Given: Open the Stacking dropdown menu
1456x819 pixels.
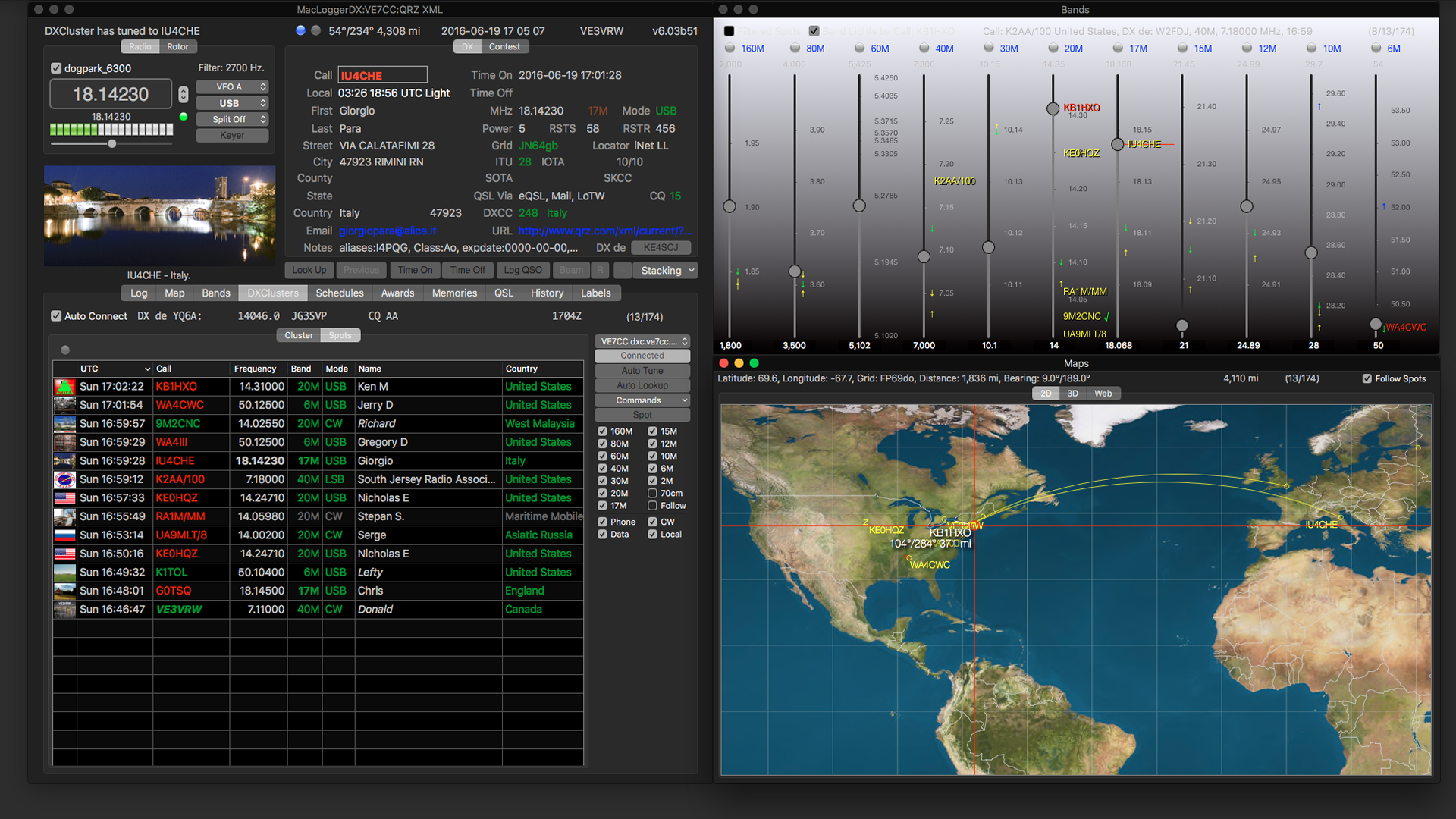Looking at the screenshot, I should click(x=665, y=270).
